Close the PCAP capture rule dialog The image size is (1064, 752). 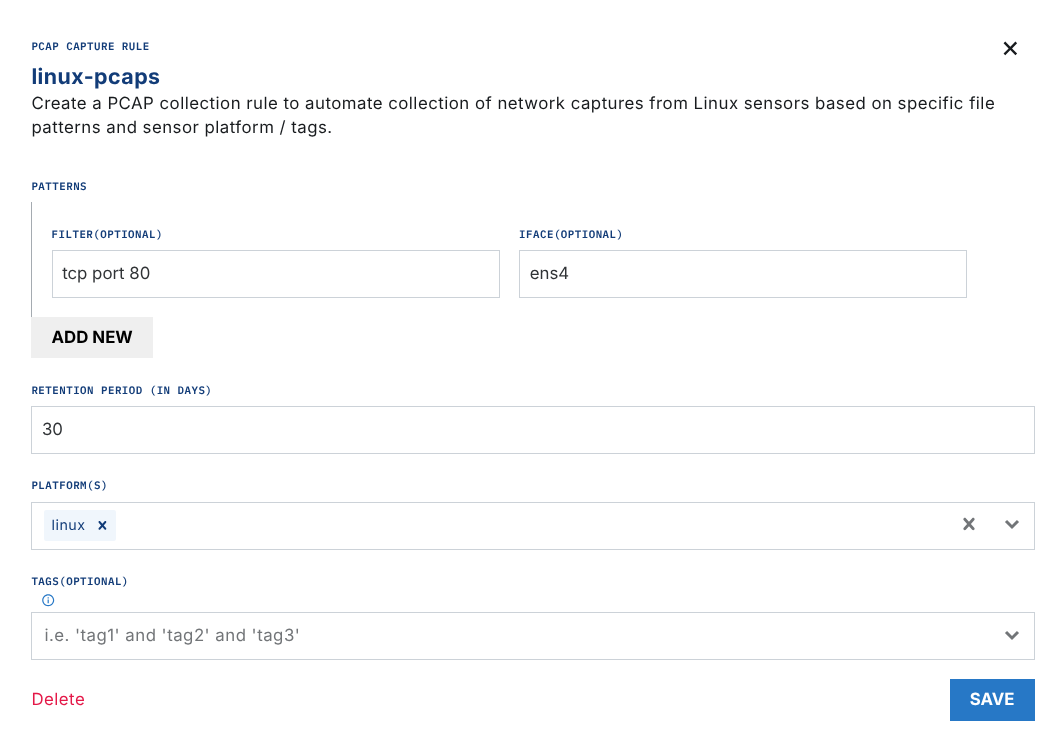coord(1010,48)
